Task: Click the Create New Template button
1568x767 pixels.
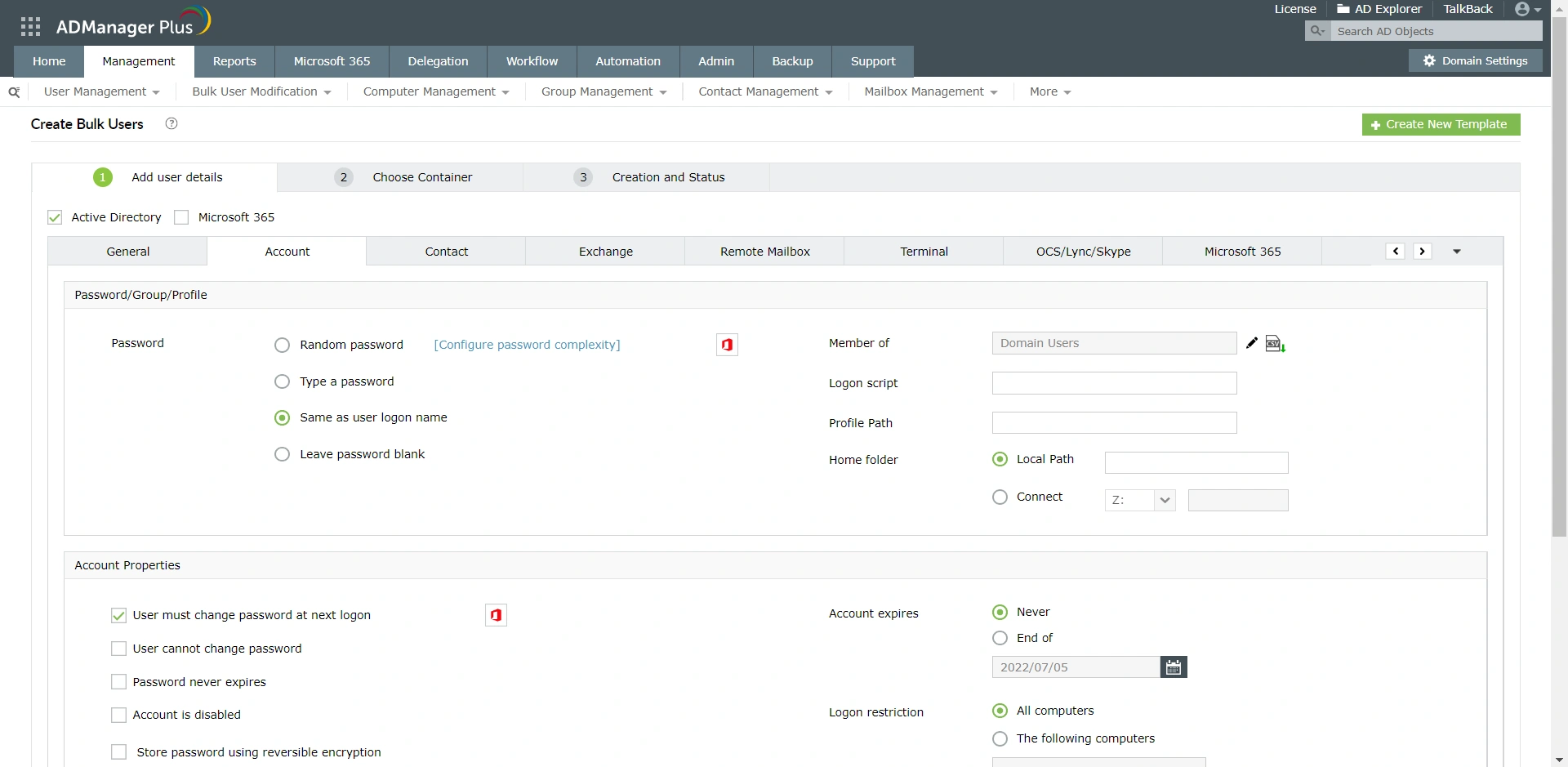Action: coord(1441,124)
